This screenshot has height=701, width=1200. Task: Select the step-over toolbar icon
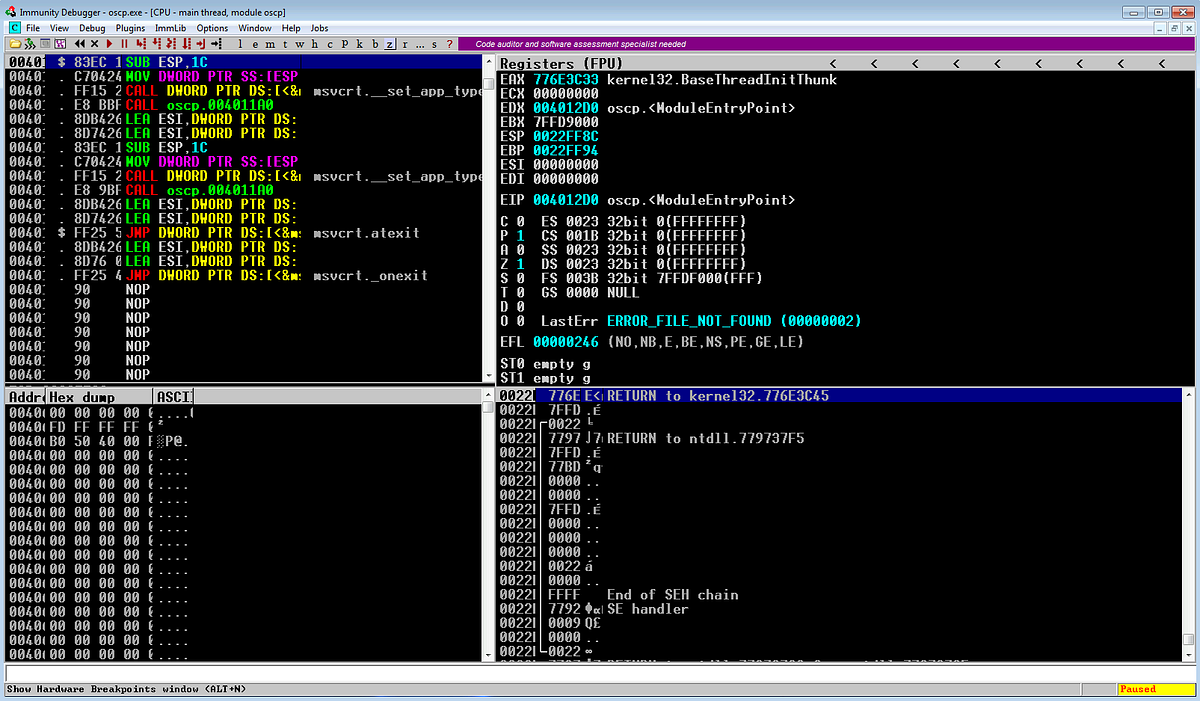pos(154,44)
